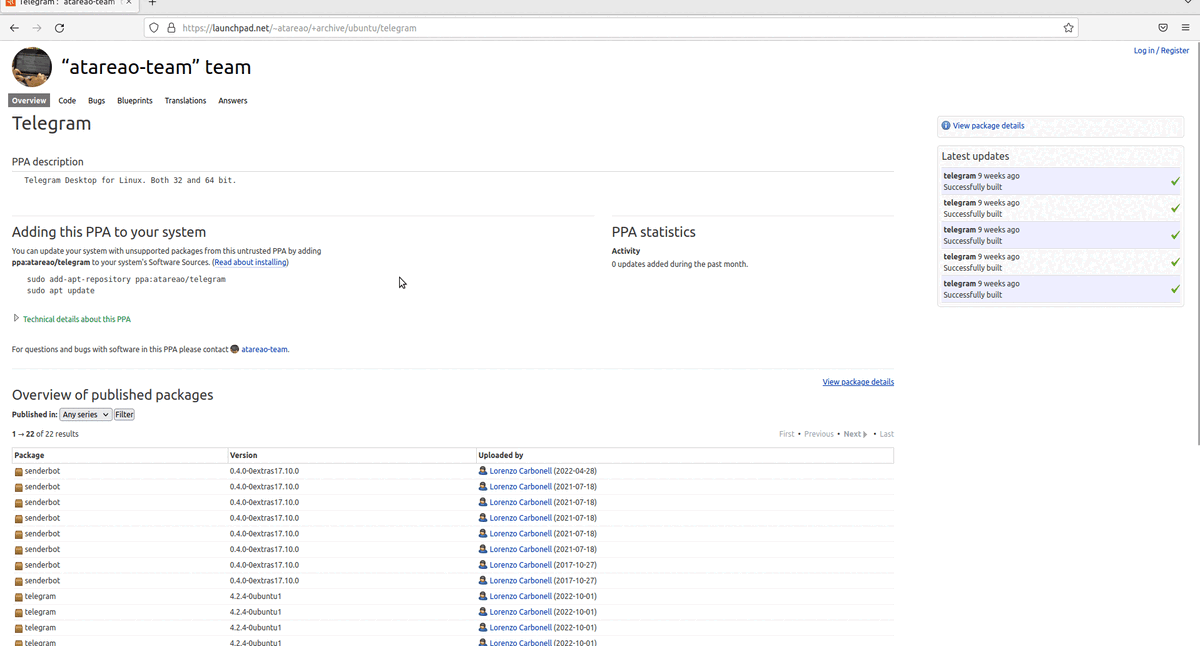Bookmark this page with the star icon
This screenshot has width=1200, height=646.
(1069, 28)
